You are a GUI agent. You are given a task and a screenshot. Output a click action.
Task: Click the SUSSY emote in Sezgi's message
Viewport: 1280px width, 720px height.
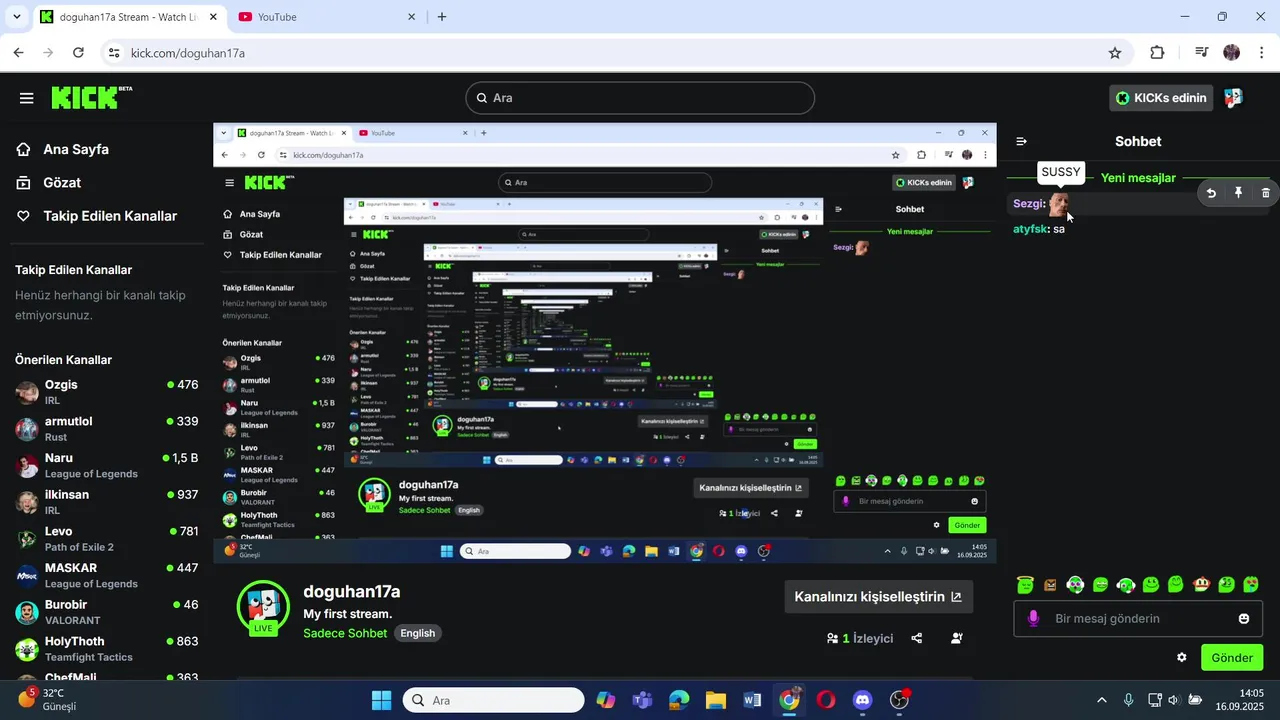pos(1059,204)
